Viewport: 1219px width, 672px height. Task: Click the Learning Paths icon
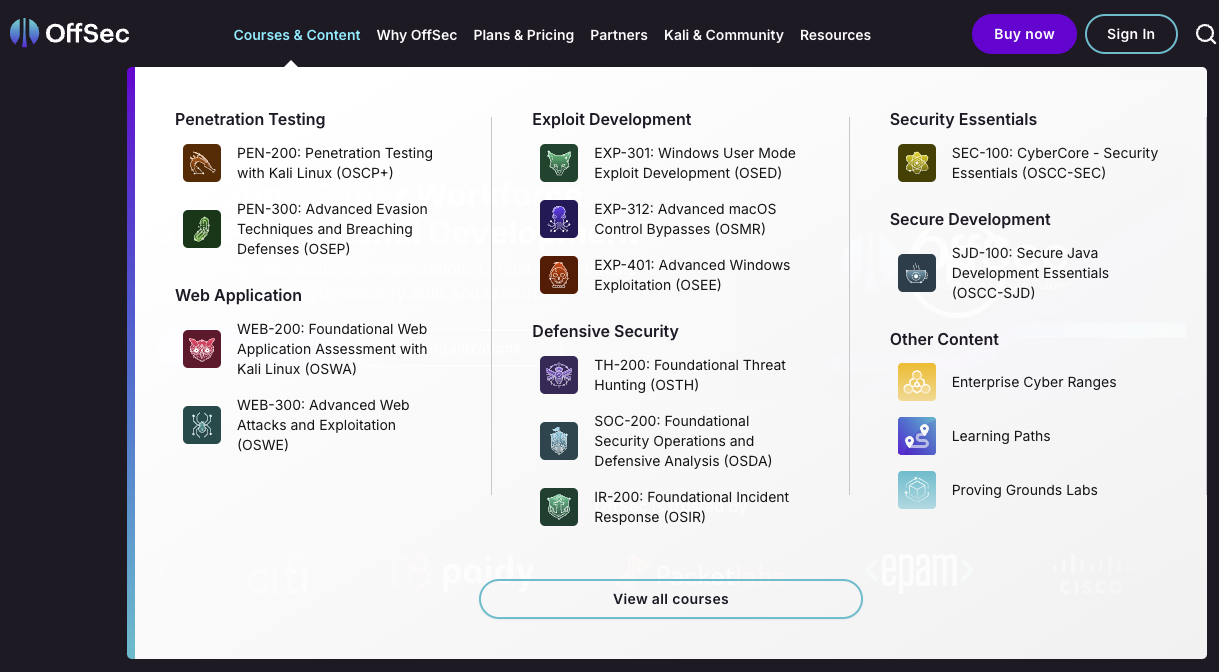coord(916,436)
